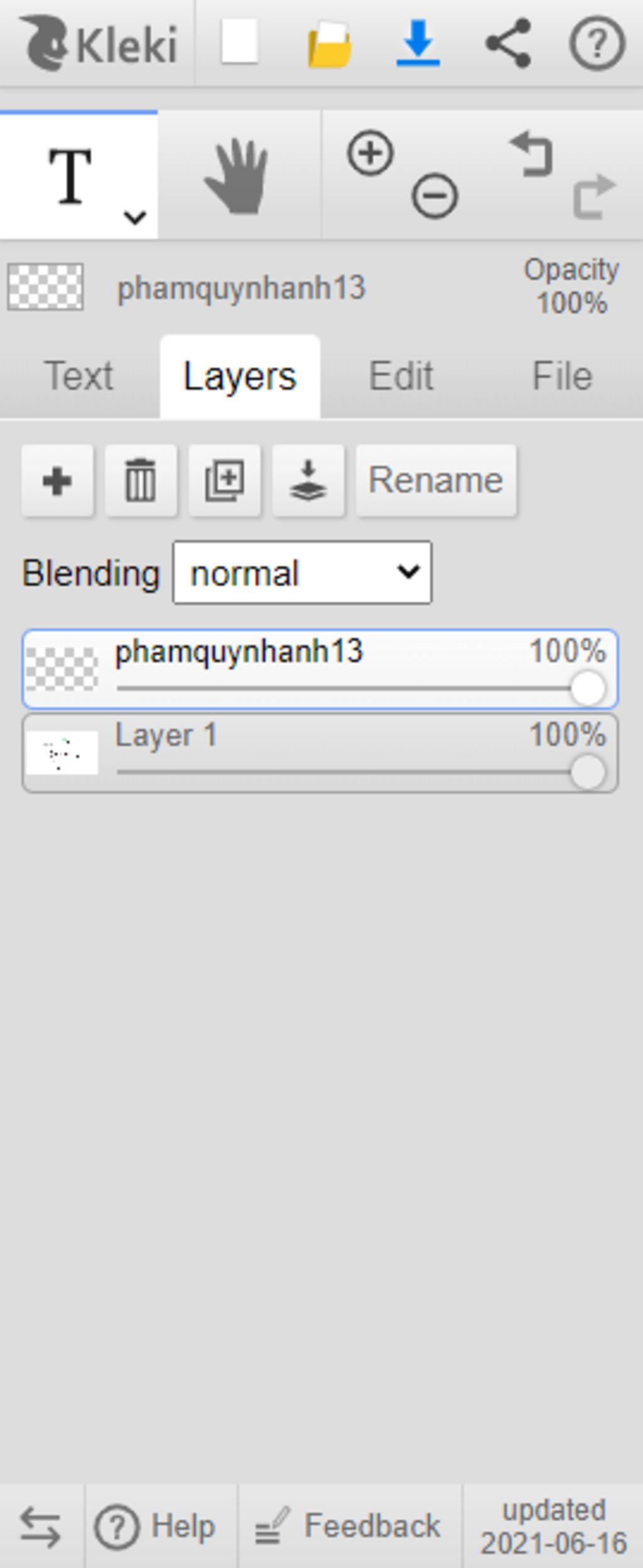Flip the UI side with arrows toggle
Screen dimensions: 643x1568
tap(41, 1527)
